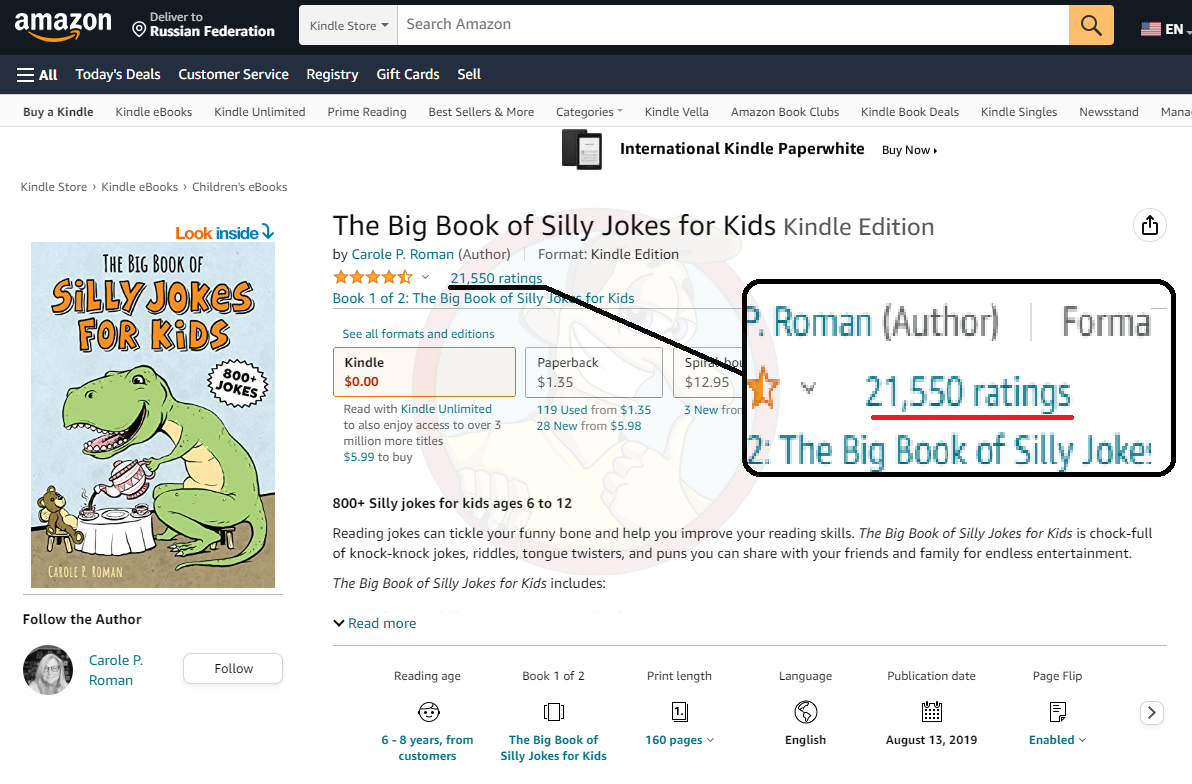Expand the star rating breakdown chevron
The height and width of the screenshot is (784, 1192).
pos(425,278)
